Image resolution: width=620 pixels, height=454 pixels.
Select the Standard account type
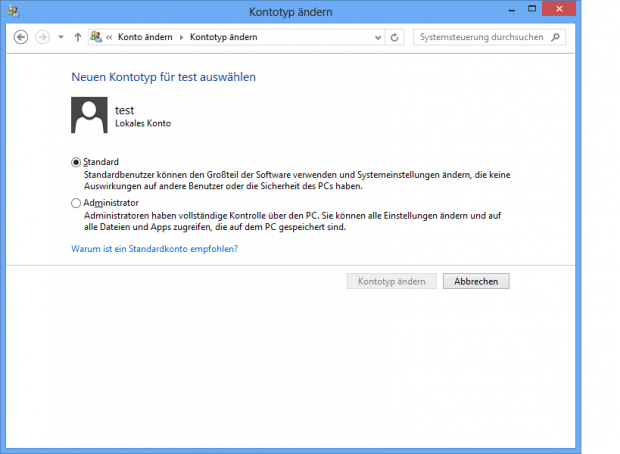point(77,162)
